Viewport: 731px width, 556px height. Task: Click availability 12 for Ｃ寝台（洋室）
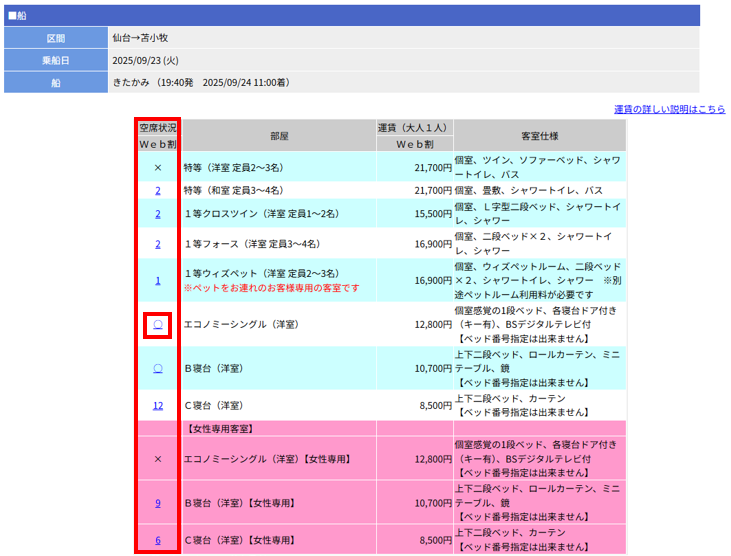(158, 405)
